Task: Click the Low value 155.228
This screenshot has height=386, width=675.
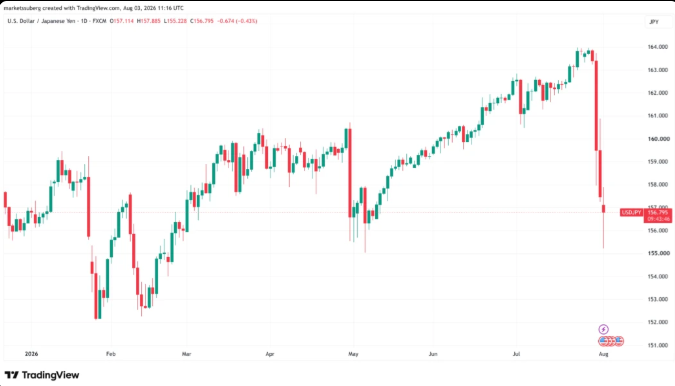Action: pyautogui.click(x=177, y=21)
